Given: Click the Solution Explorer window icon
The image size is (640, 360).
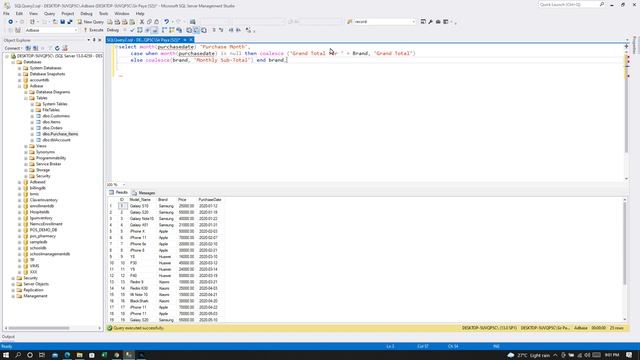Looking at the screenshot, I should 423,22.
